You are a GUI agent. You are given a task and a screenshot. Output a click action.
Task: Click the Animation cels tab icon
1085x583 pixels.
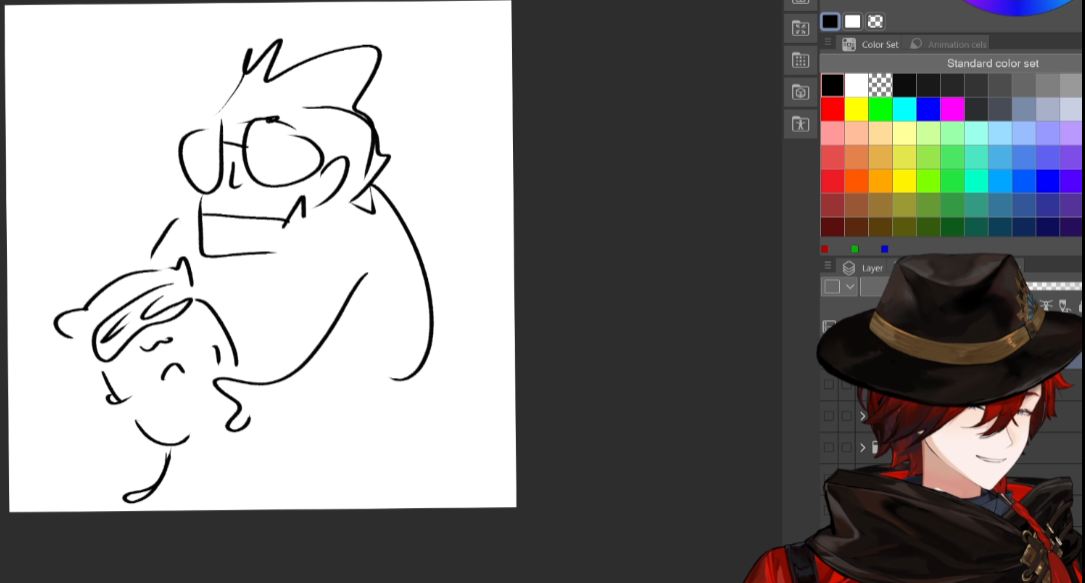916,44
